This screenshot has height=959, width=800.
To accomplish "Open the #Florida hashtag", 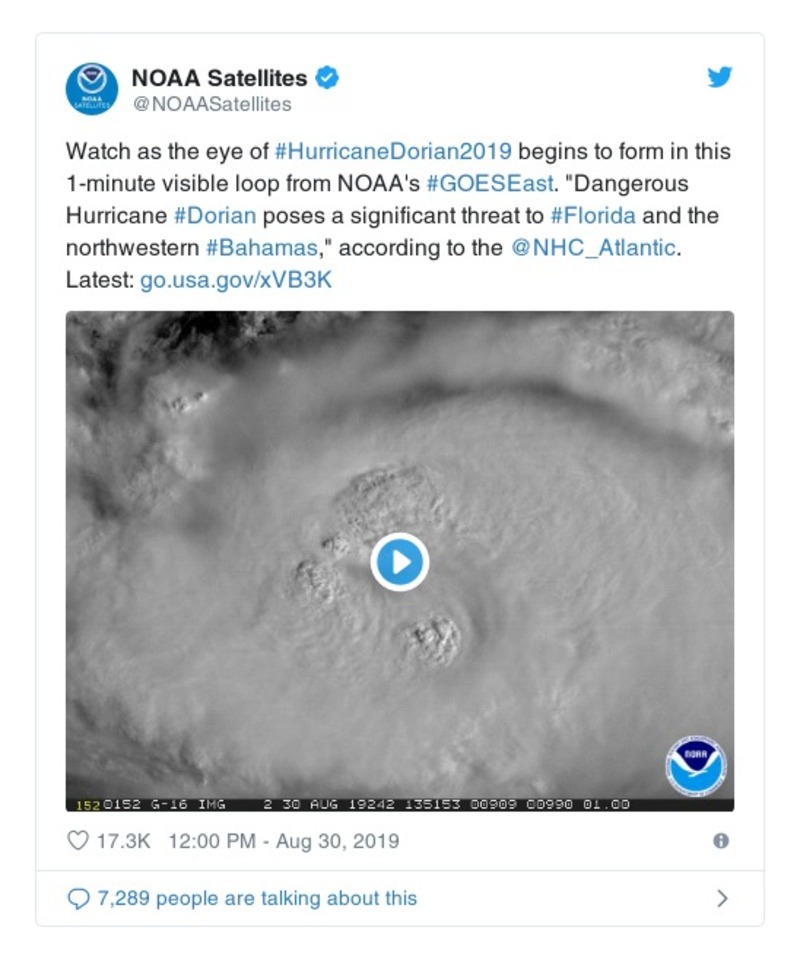I will [593, 216].
